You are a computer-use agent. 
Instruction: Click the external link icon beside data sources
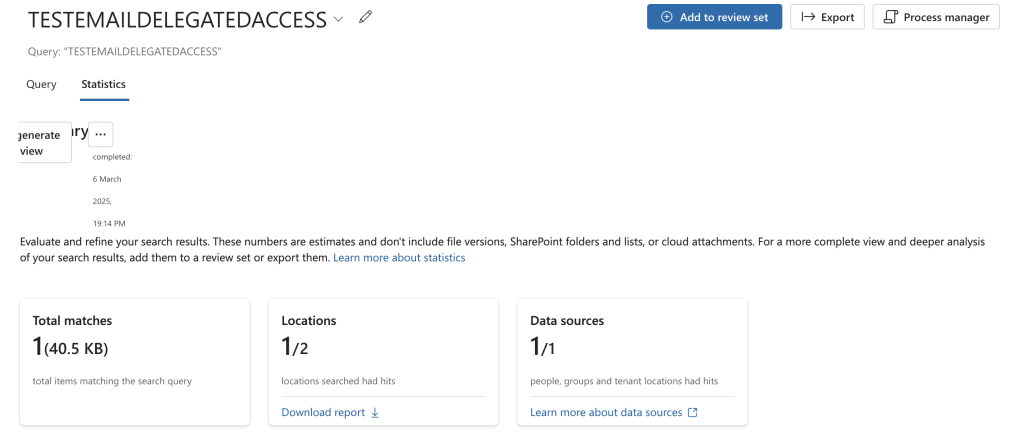point(693,412)
